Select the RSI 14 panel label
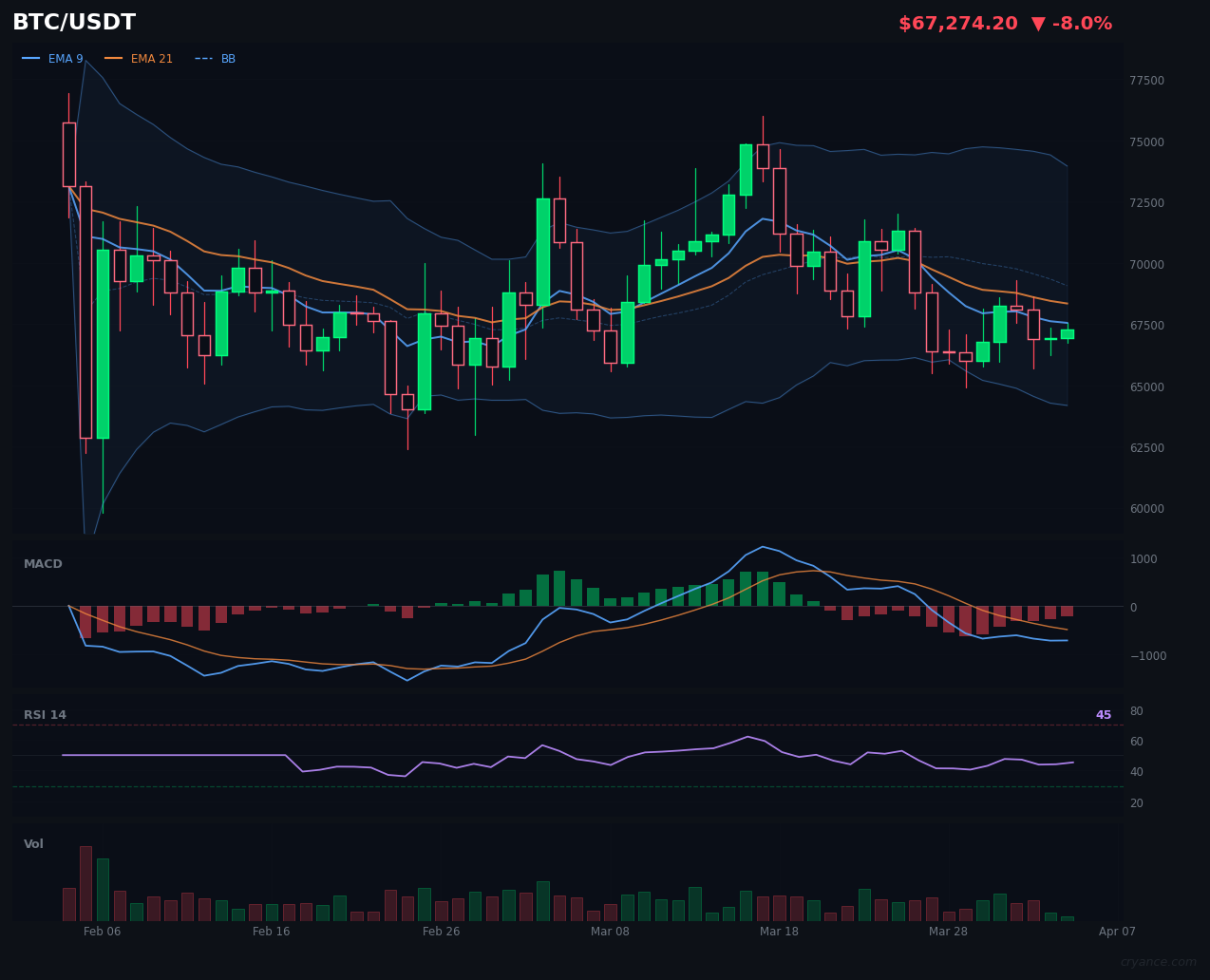This screenshot has width=1210, height=980. point(47,714)
